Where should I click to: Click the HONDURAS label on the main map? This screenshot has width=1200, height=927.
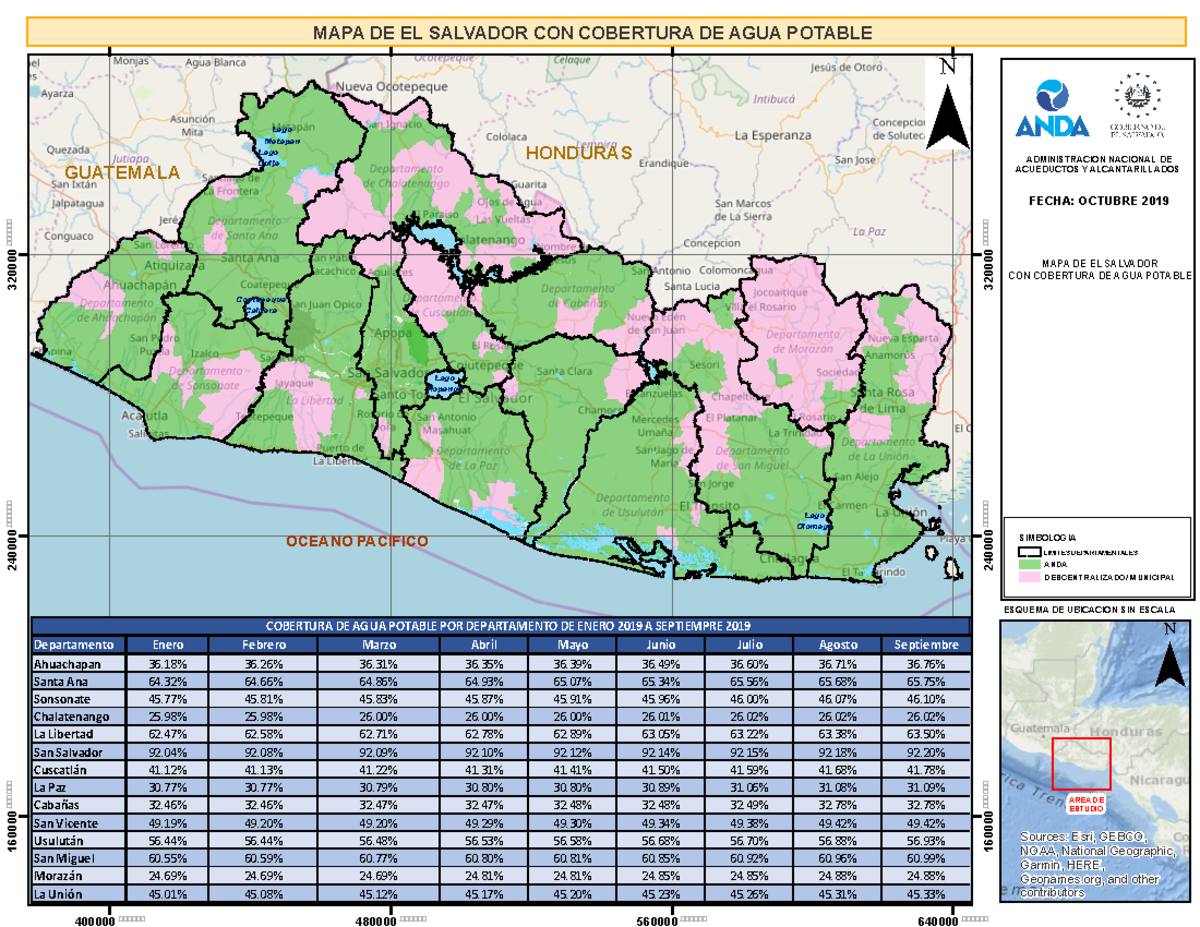[580, 153]
